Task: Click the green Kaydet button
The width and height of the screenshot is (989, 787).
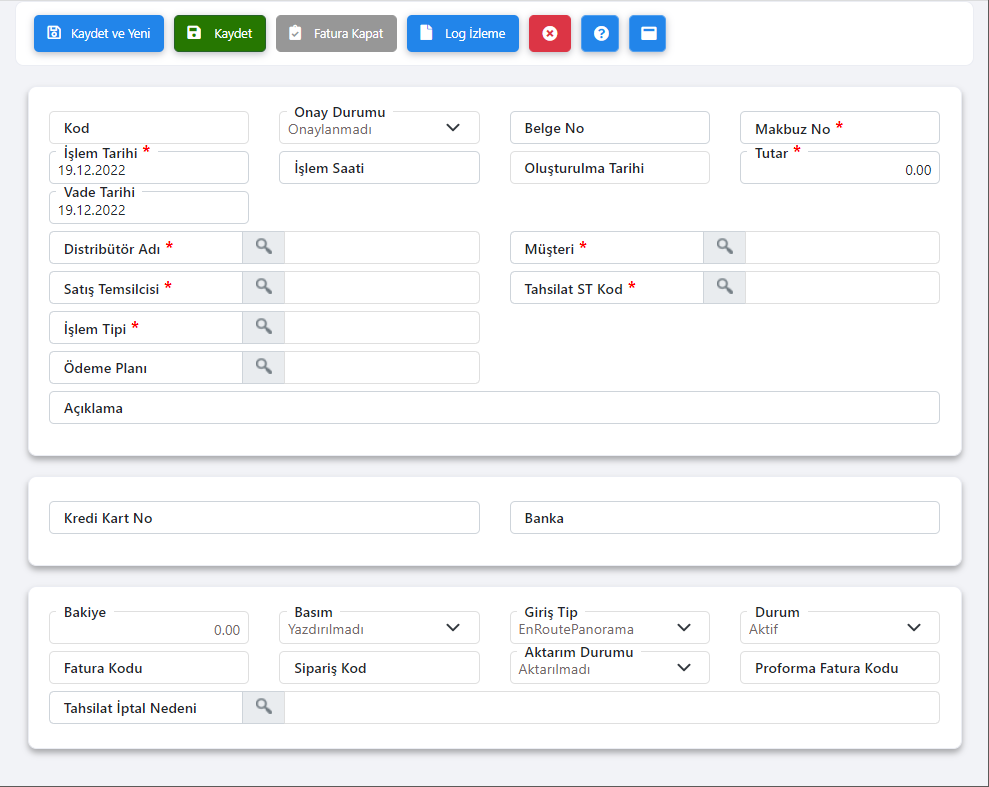Action: tap(220, 33)
